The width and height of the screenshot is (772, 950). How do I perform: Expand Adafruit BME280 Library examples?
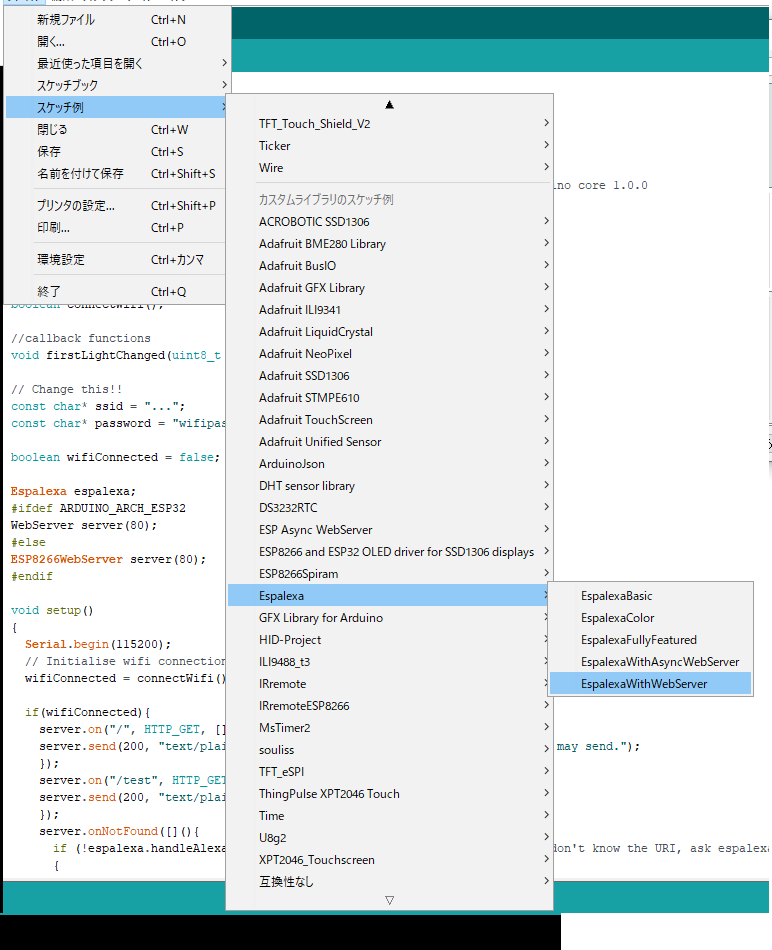tap(390, 244)
